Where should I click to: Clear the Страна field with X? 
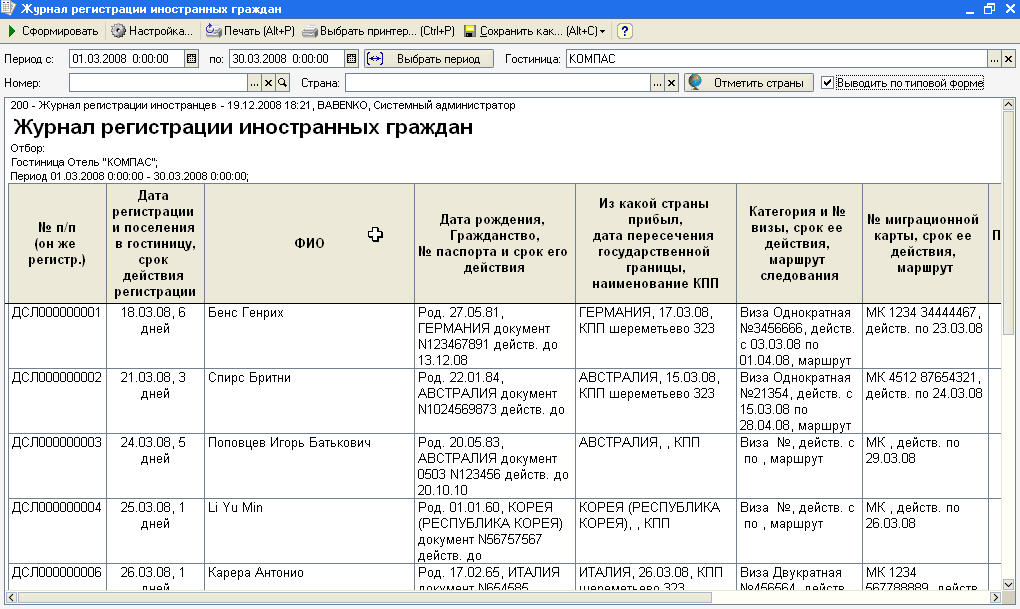click(672, 83)
